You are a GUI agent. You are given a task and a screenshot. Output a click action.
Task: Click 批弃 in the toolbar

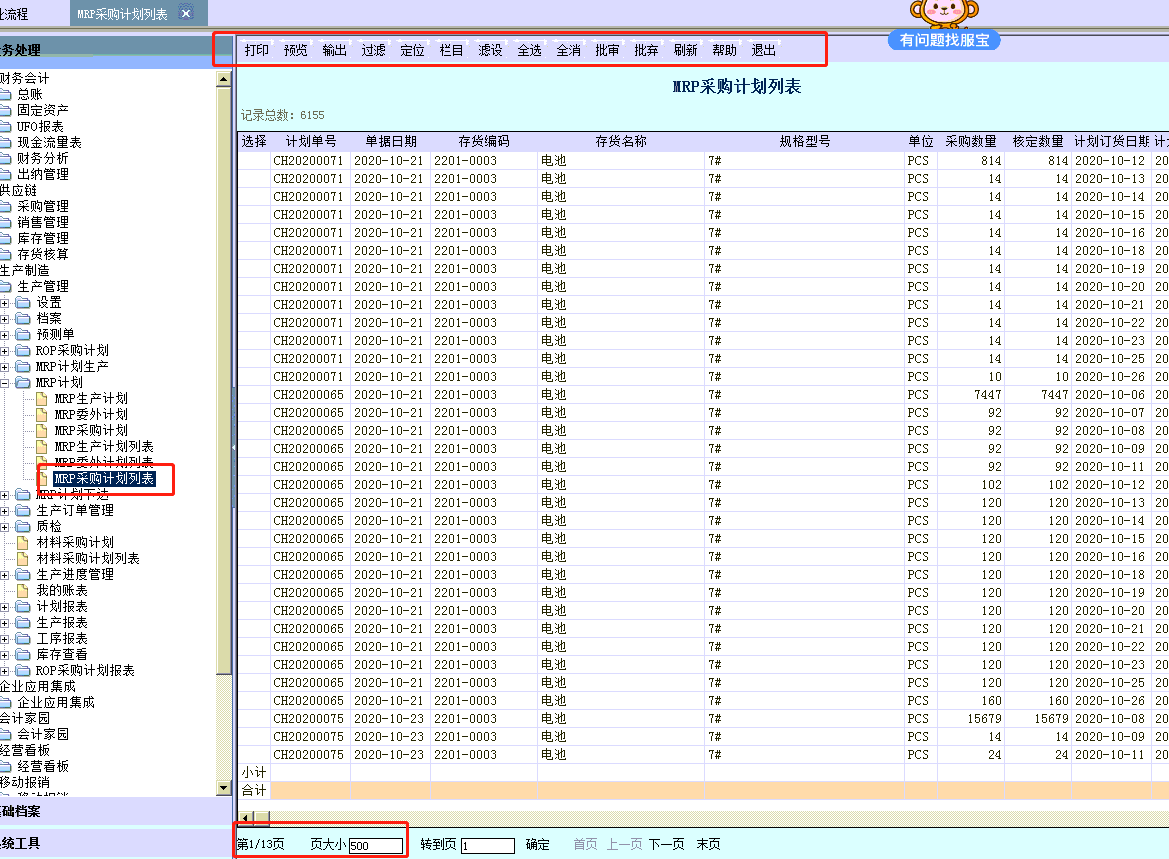pos(646,50)
